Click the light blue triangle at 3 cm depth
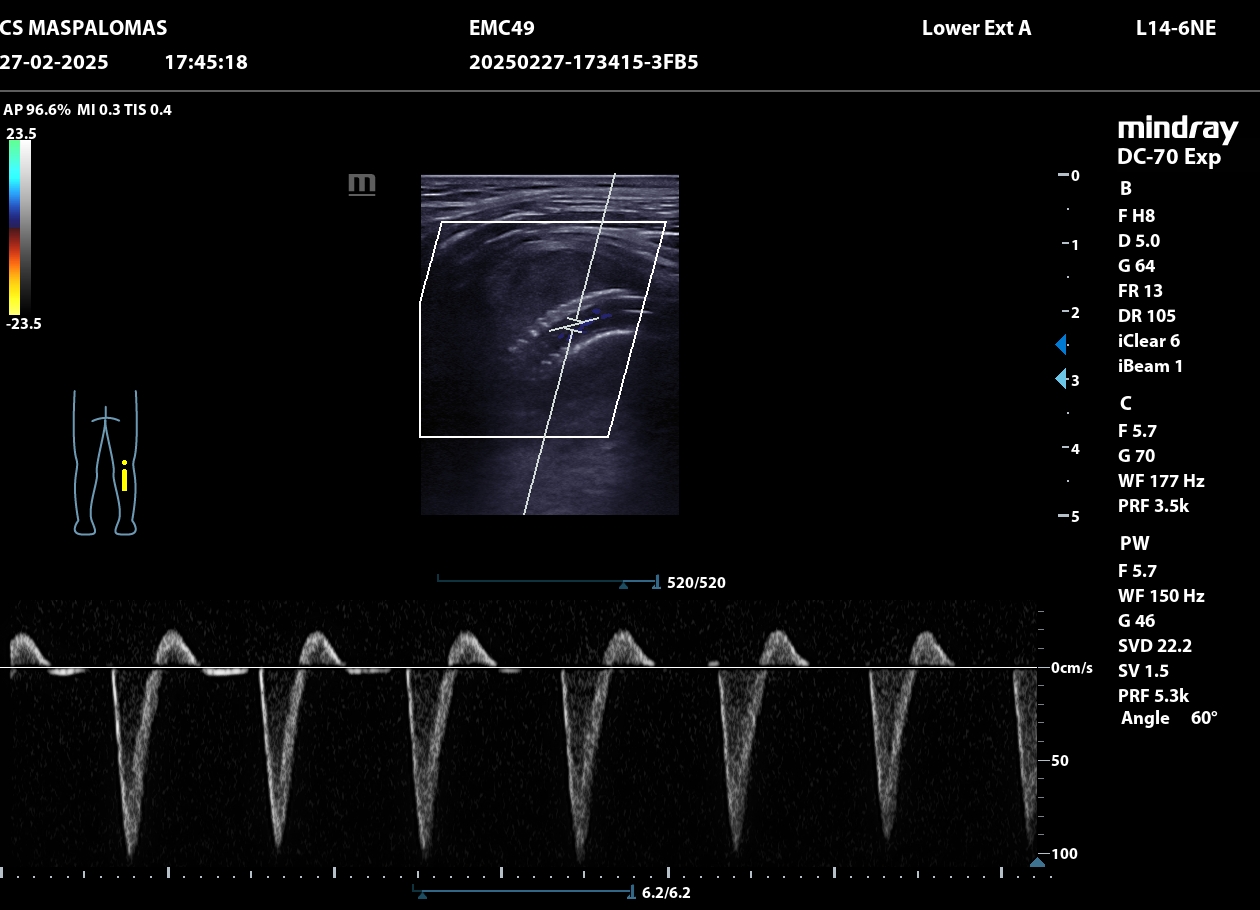The width and height of the screenshot is (1260, 910). [1061, 379]
